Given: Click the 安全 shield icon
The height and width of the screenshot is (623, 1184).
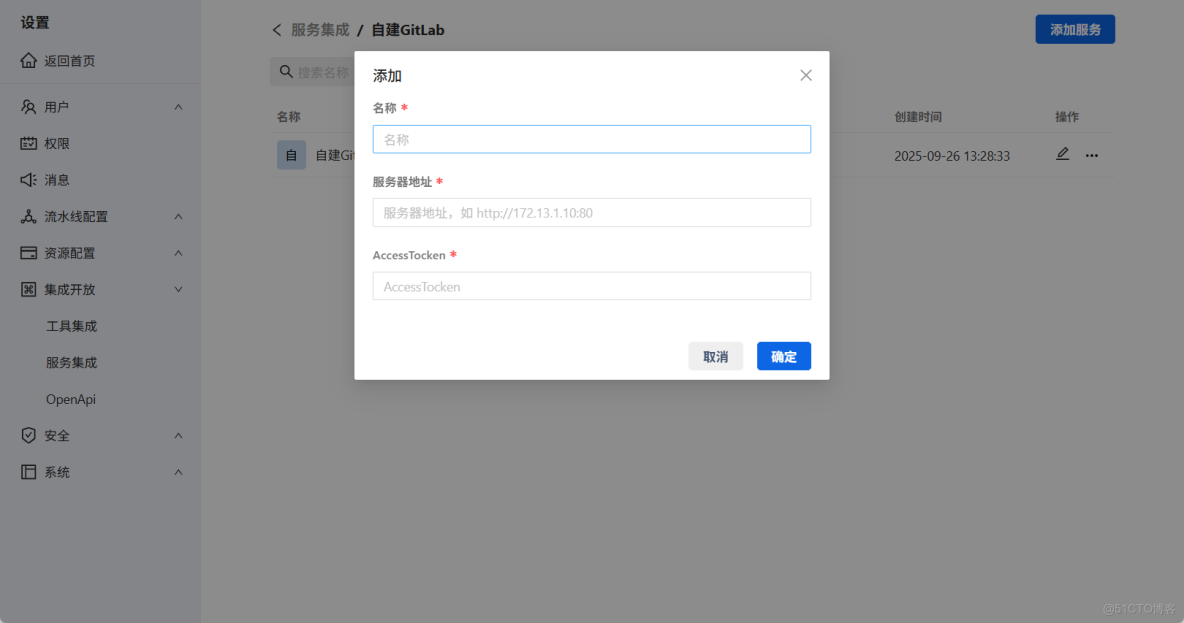Looking at the screenshot, I should [26, 435].
